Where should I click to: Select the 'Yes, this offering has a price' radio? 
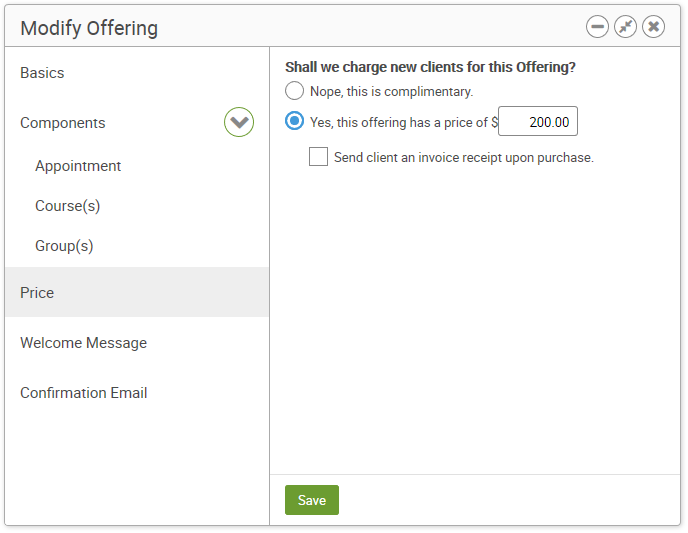point(294,121)
